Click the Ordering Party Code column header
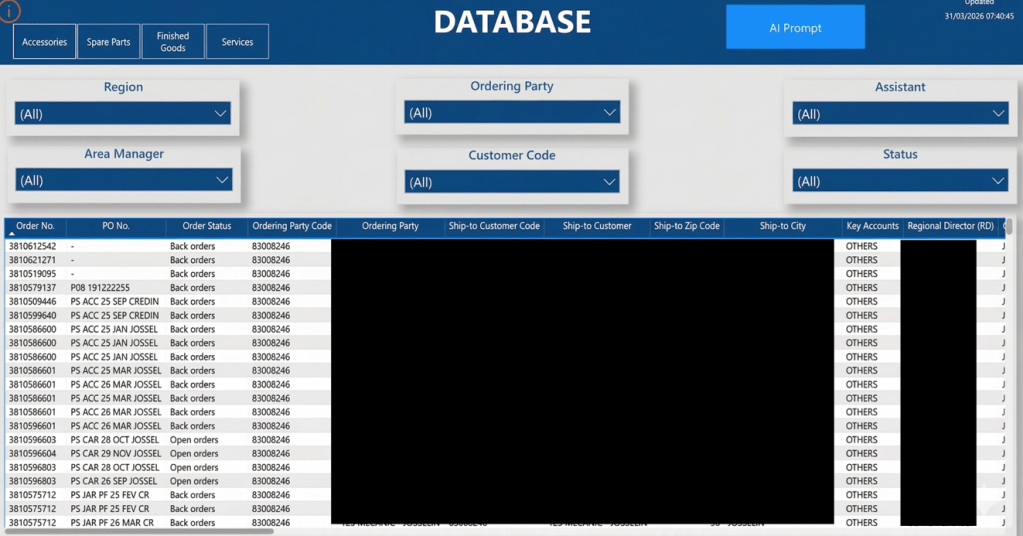Image resolution: width=1023 pixels, height=536 pixels. click(292, 226)
